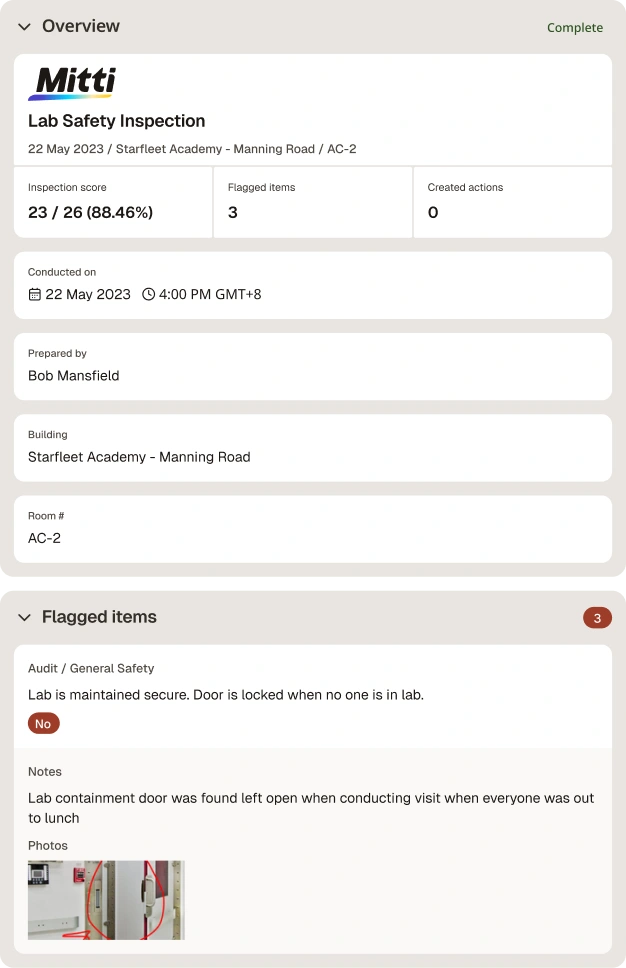Click the Overview section heading
This screenshot has width=626, height=968.
click(x=81, y=26)
